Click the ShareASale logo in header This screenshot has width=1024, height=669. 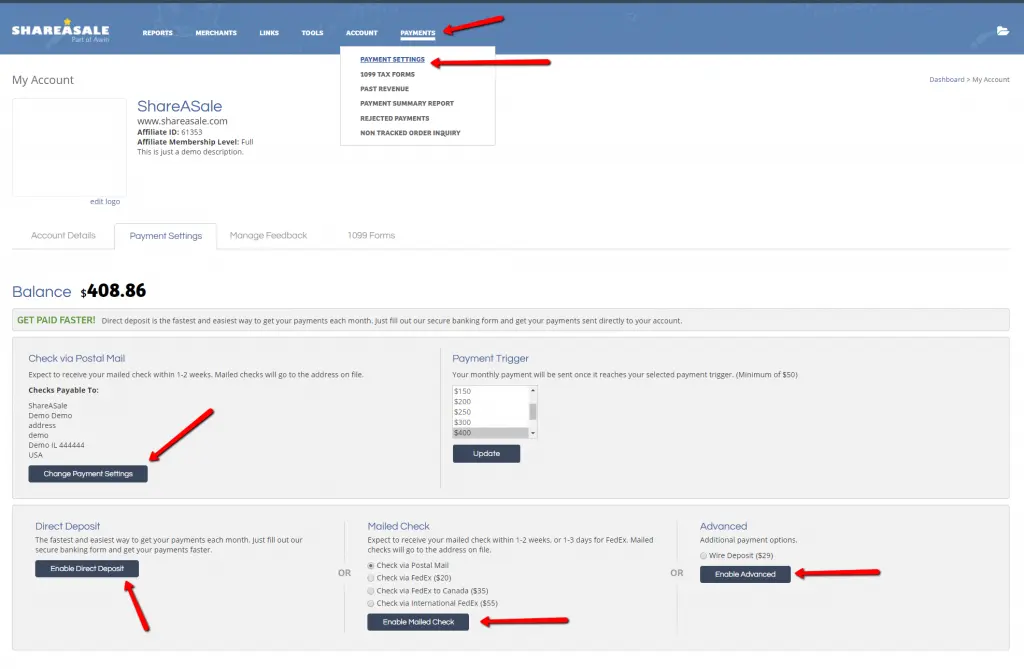coord(60,31)
